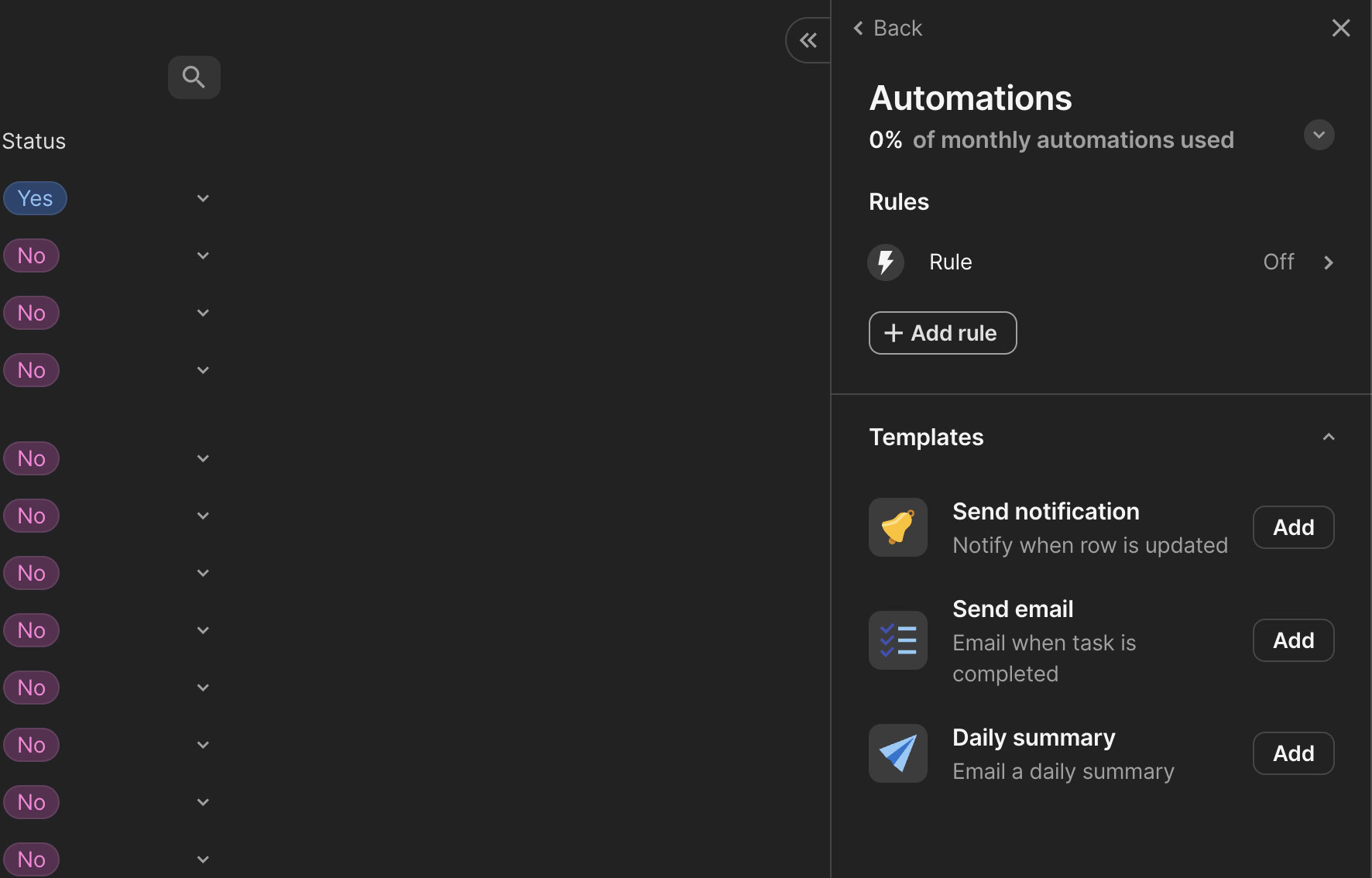
Task: Click the checklist Send email icon
Action: (897, 640)
